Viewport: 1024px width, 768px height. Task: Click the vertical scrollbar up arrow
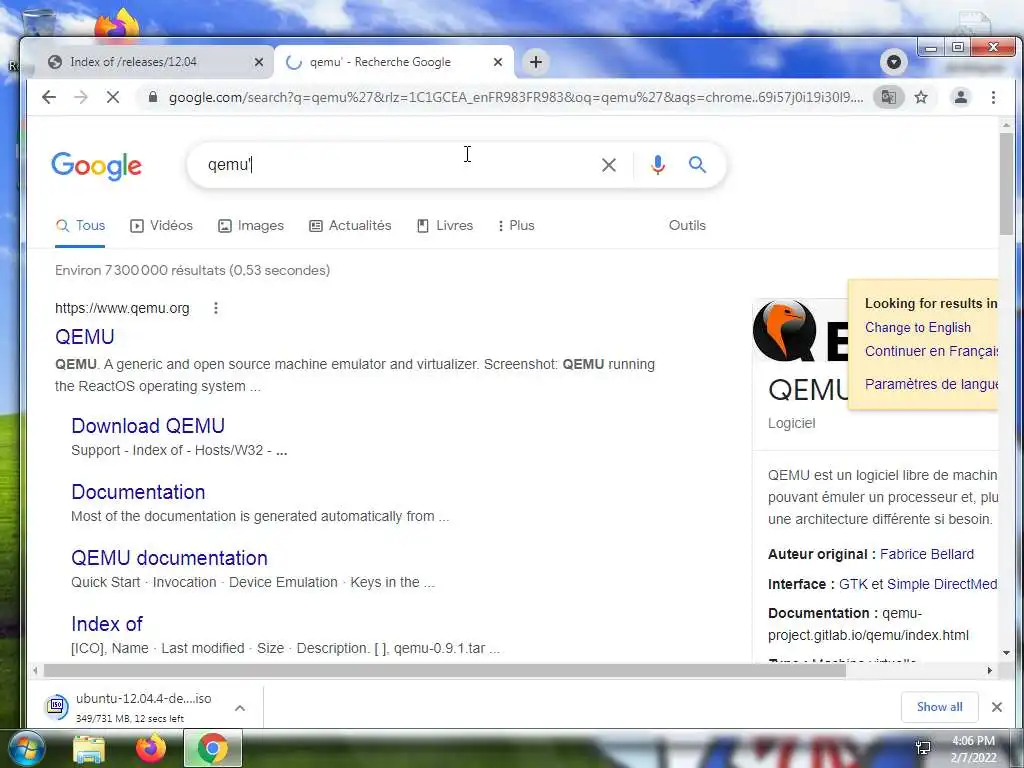[x=1006, y=124]
